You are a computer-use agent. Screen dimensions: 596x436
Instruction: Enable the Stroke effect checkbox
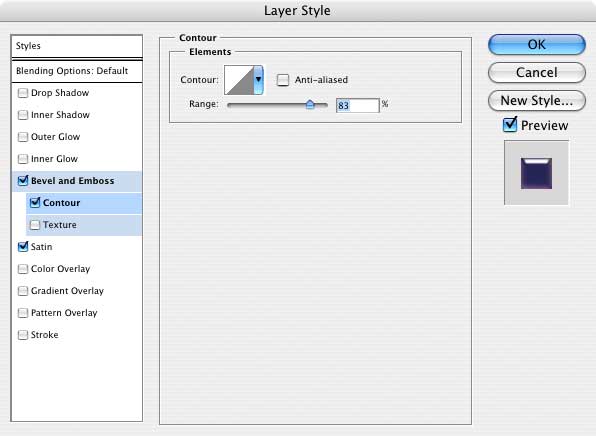click(x=23, y=335)
